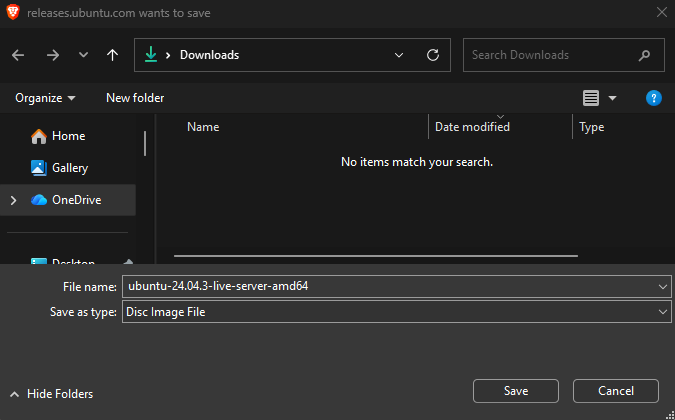Image resolution: width=675 pixels, height=420 pixels.
Task: Open the Help question mark icon
Action: tap(654, 98)
